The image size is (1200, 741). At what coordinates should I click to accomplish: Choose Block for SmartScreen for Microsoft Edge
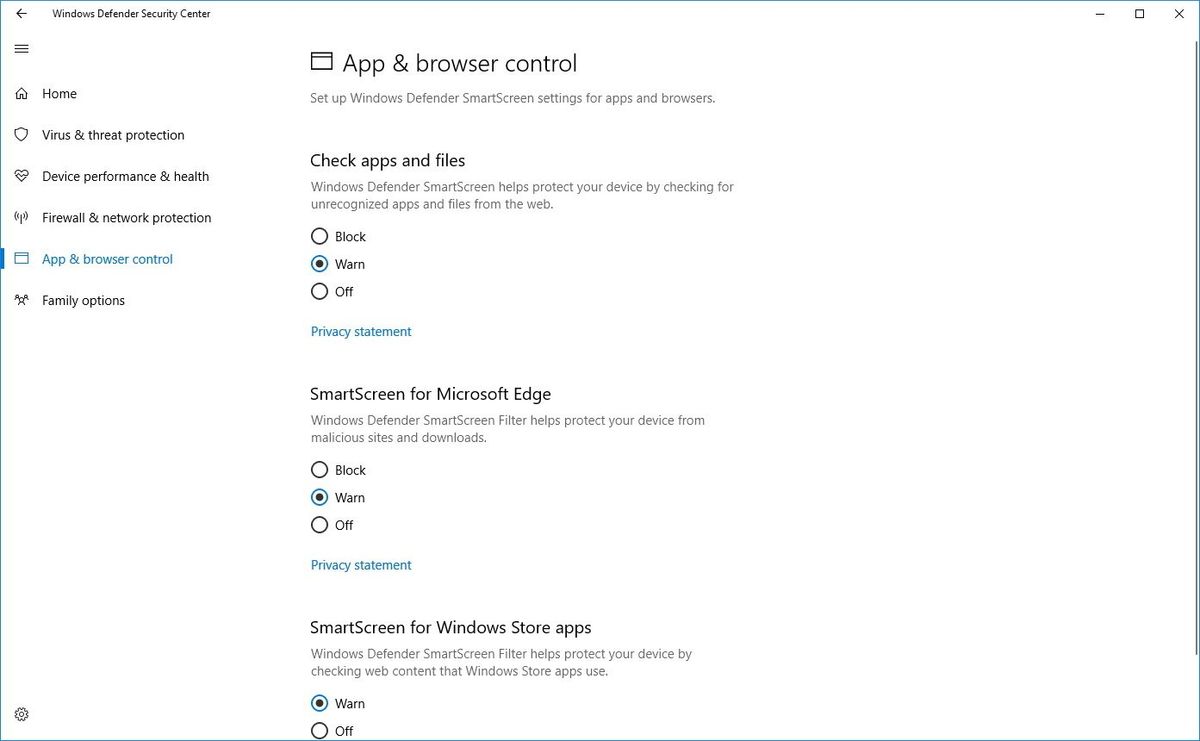pos(320,469)
